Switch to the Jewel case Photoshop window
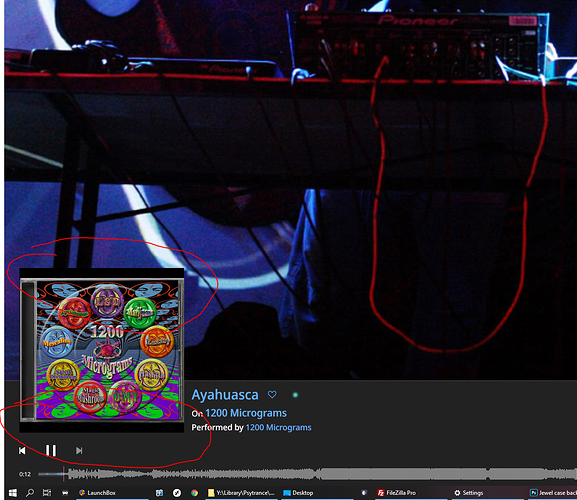Image resolution: width=577 pixels, height=500 pixels. (553, 493)
